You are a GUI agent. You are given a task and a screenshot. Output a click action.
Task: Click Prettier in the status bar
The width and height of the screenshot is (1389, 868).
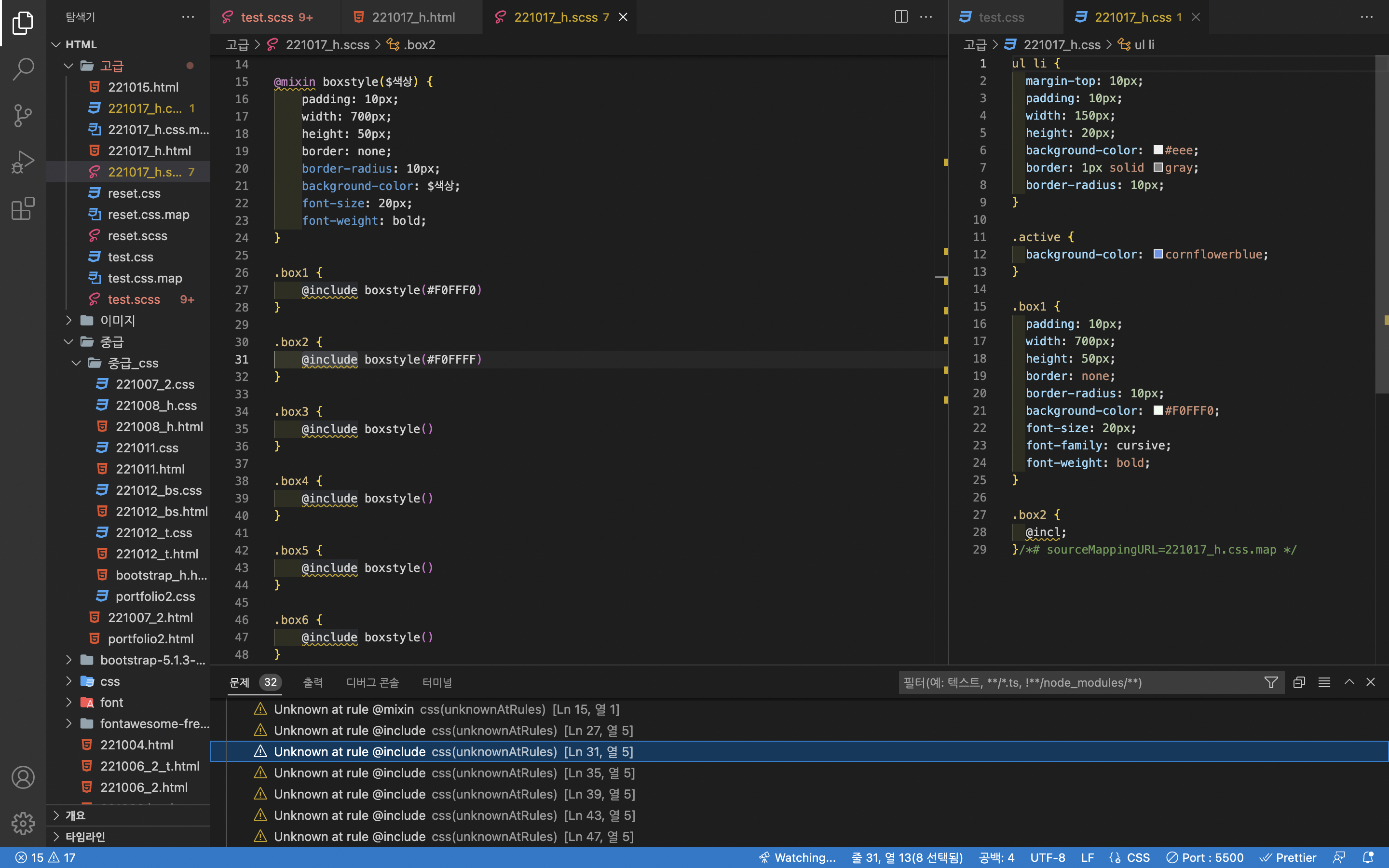[x=1288, y=858]
